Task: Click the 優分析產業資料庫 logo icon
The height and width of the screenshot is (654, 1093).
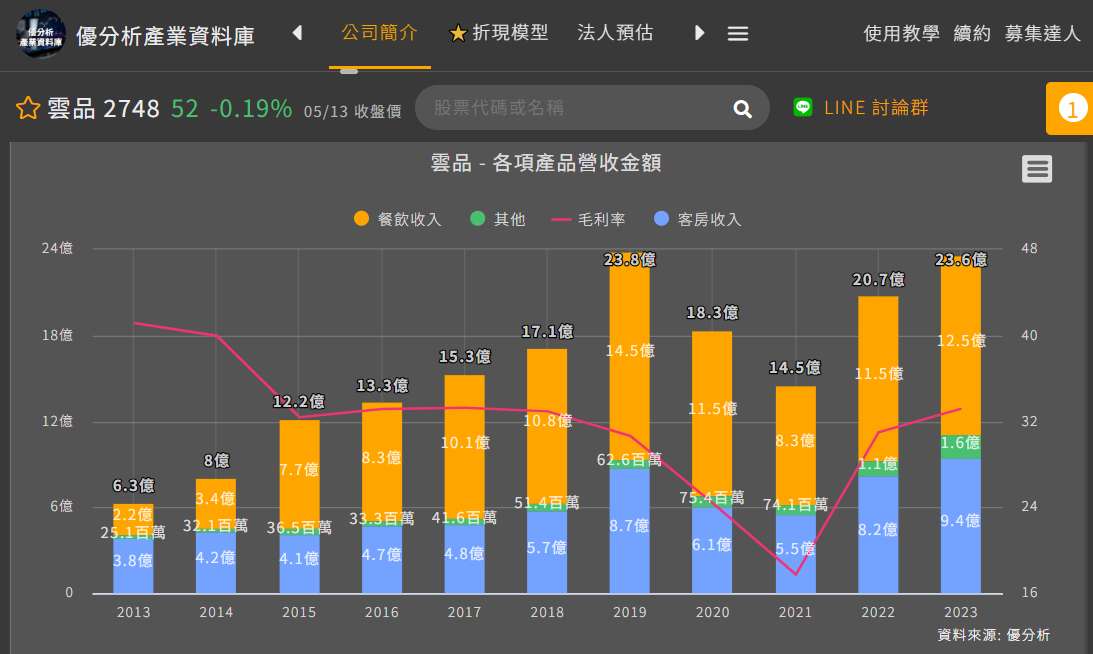Action: 40,33
